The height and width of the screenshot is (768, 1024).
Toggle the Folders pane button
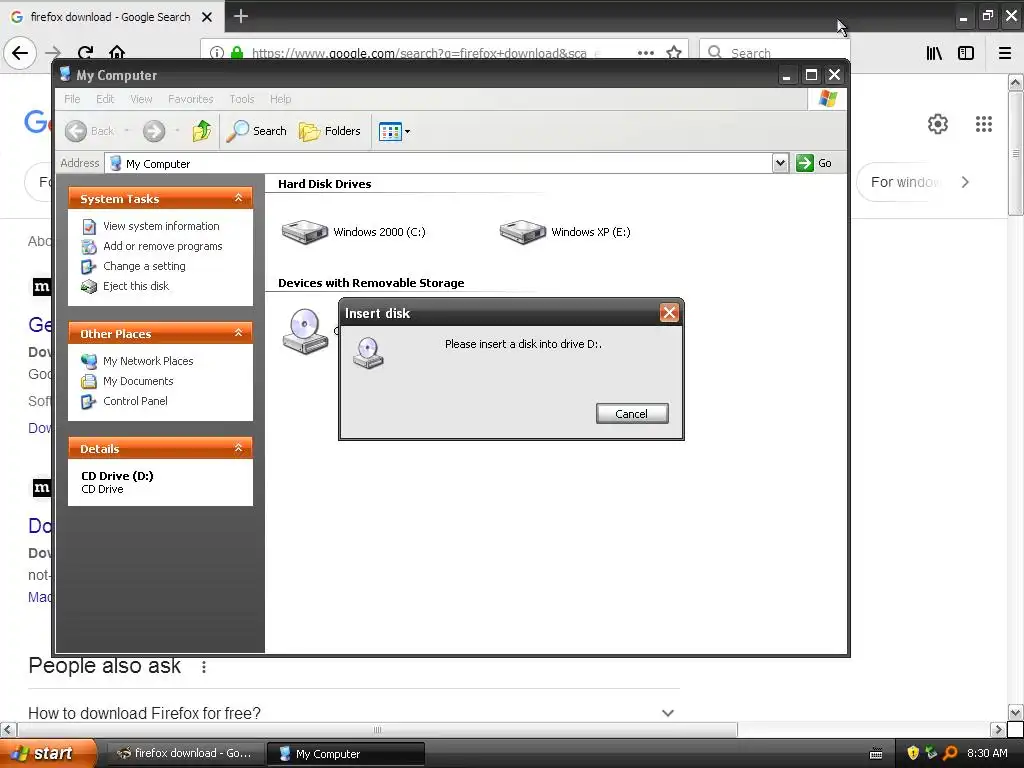point(330,131)
